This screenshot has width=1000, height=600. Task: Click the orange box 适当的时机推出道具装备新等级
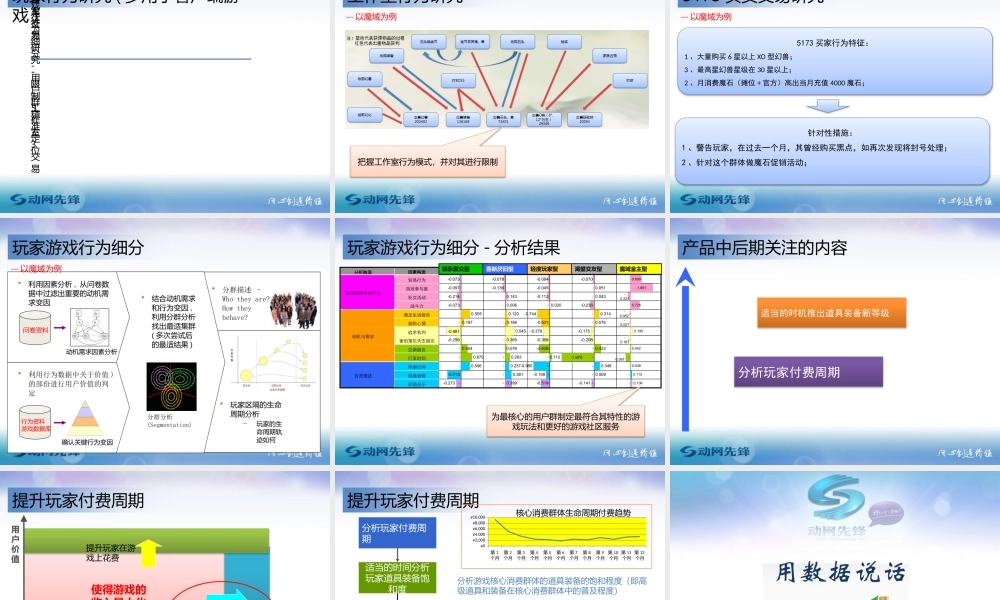pyautogui.click(x=832, y=313)
